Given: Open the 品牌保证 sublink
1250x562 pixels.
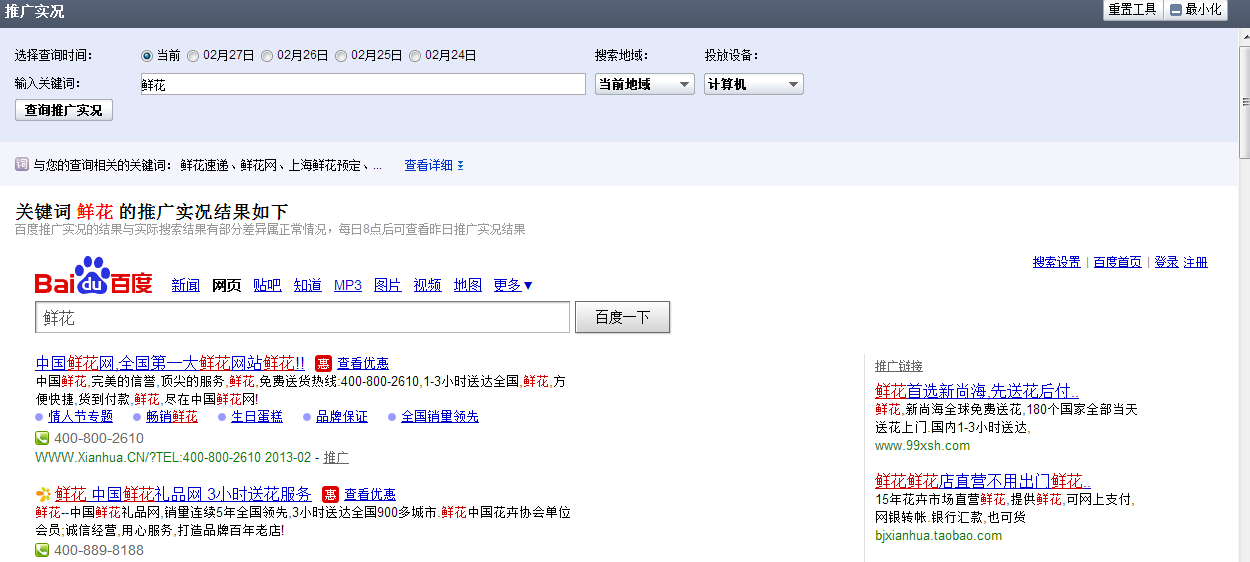Looking at the screenshot, I should 342,417.
